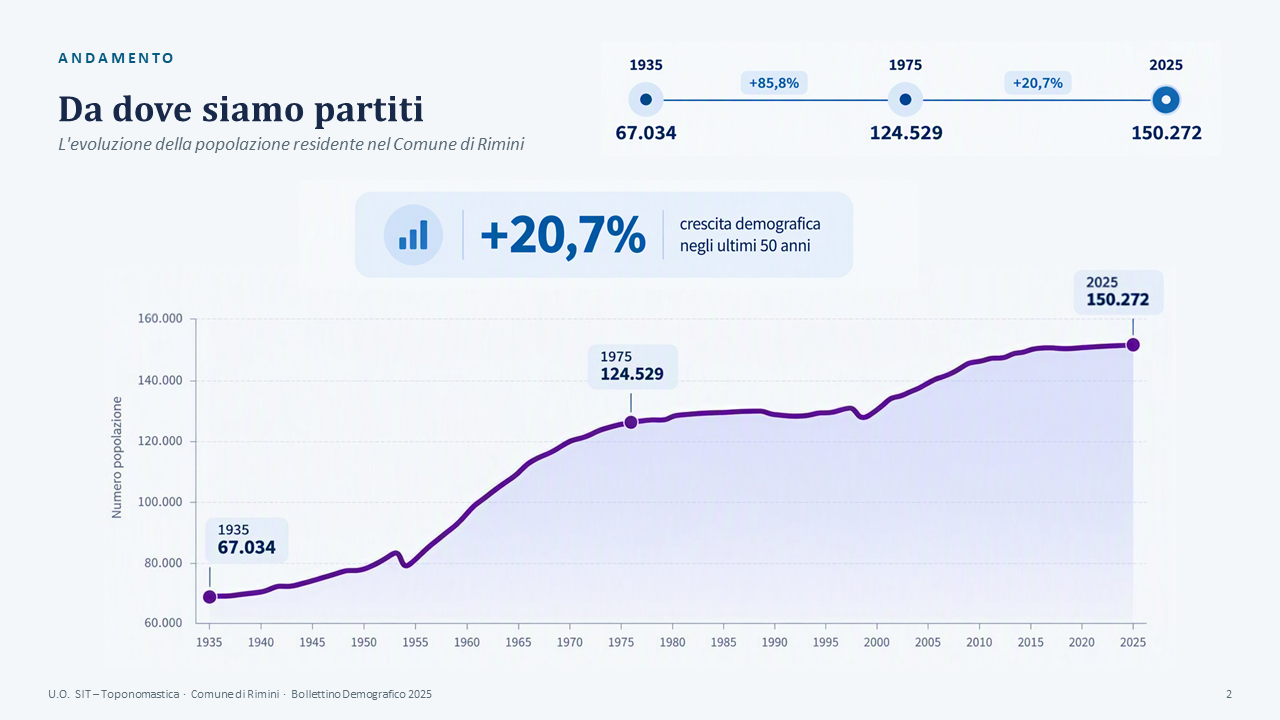
Task: Click the 160.000 y-axis label
Action: pyautogui.click(x=160, y=319)
